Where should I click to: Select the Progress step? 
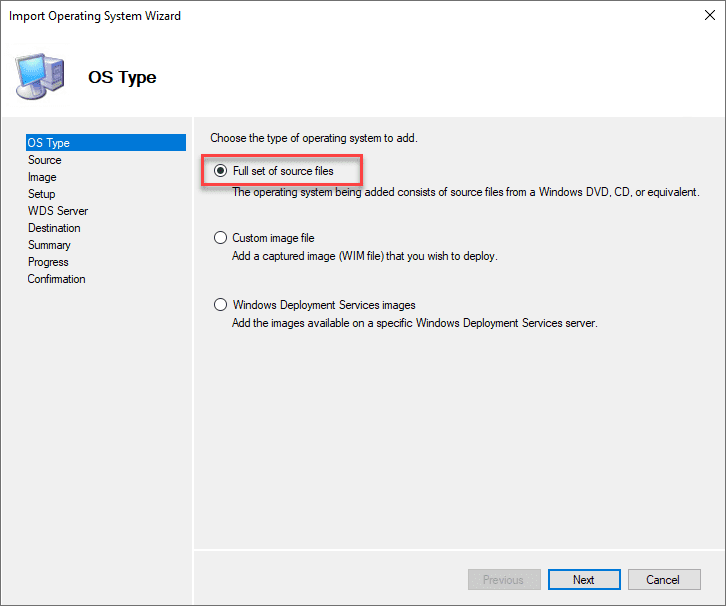(48, 262)
